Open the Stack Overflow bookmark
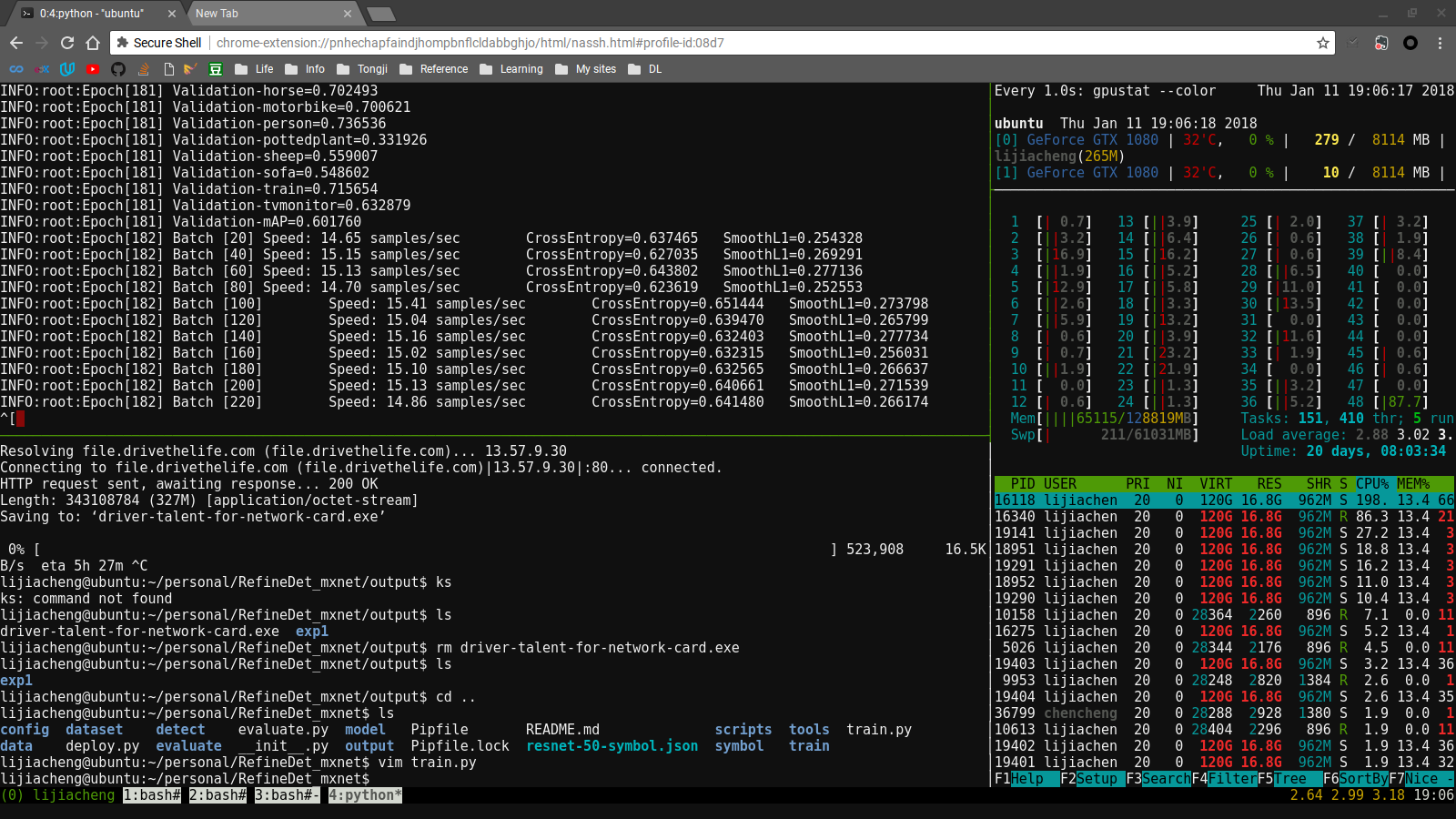The width and height of the screenshot is (1456, 819). tap(144, 69)
